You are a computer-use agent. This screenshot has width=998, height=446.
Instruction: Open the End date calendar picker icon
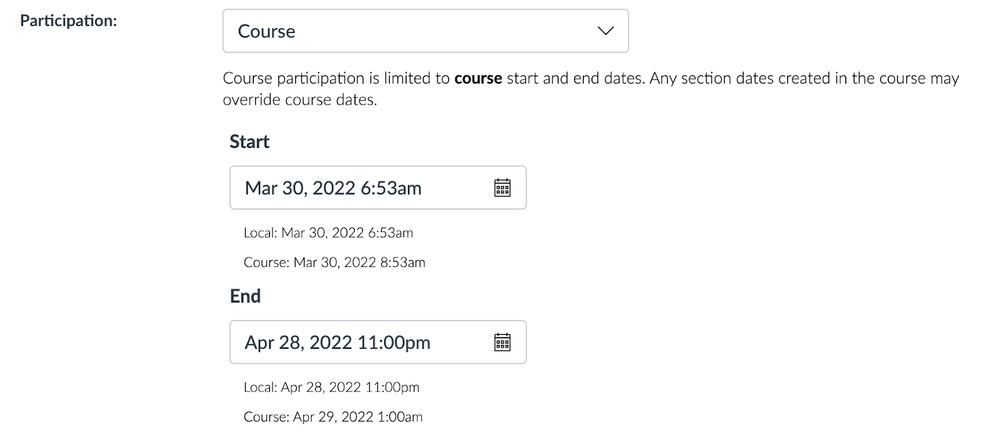click(x=502, y=342)
